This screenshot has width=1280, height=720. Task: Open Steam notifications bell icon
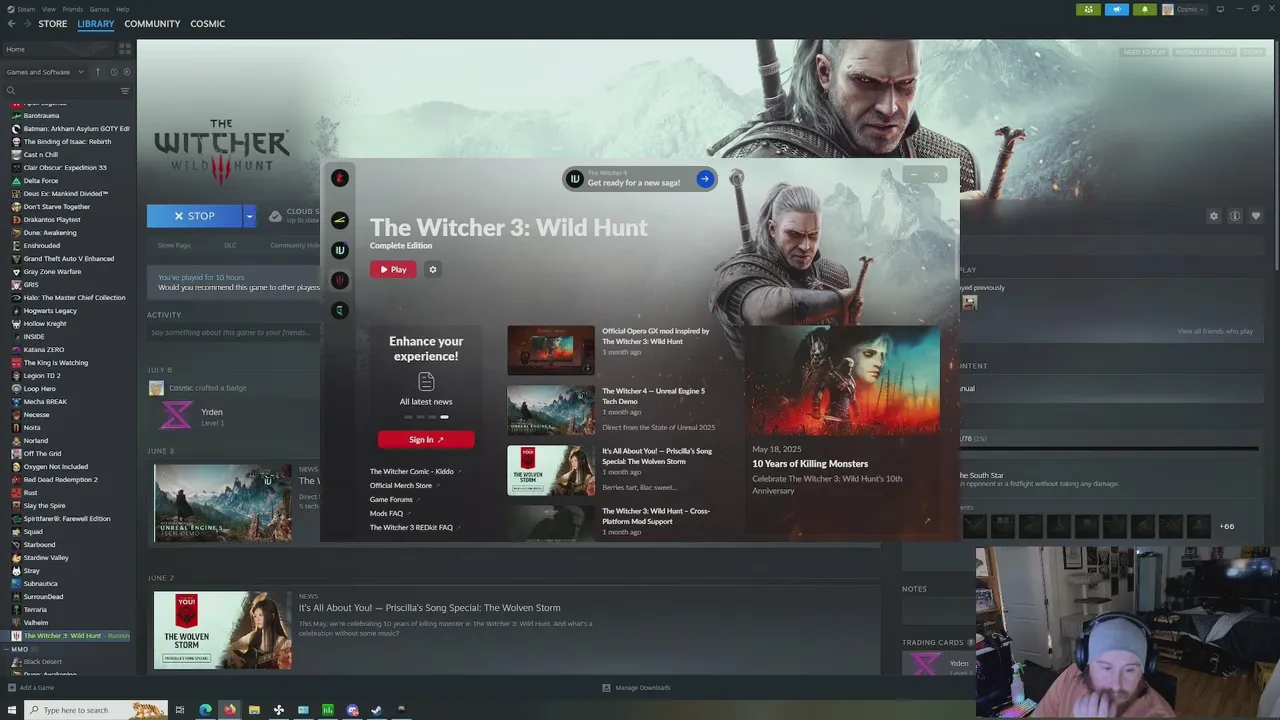(1145, 9)
